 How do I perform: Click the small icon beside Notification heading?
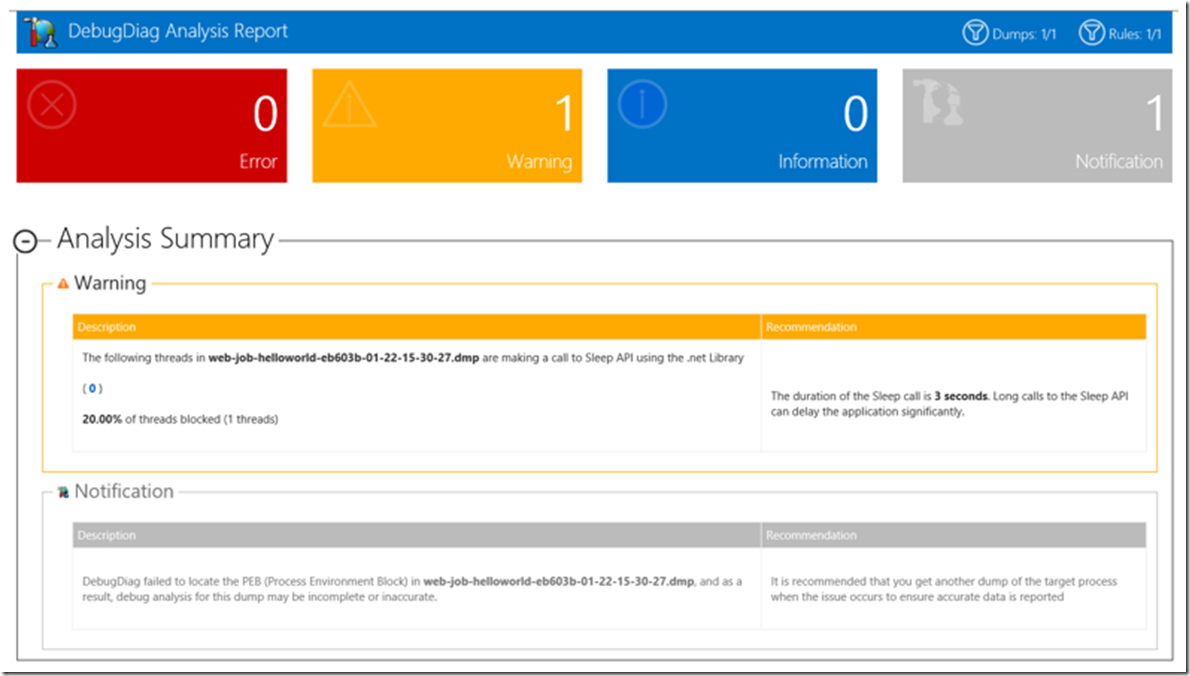tap(63, 492)
